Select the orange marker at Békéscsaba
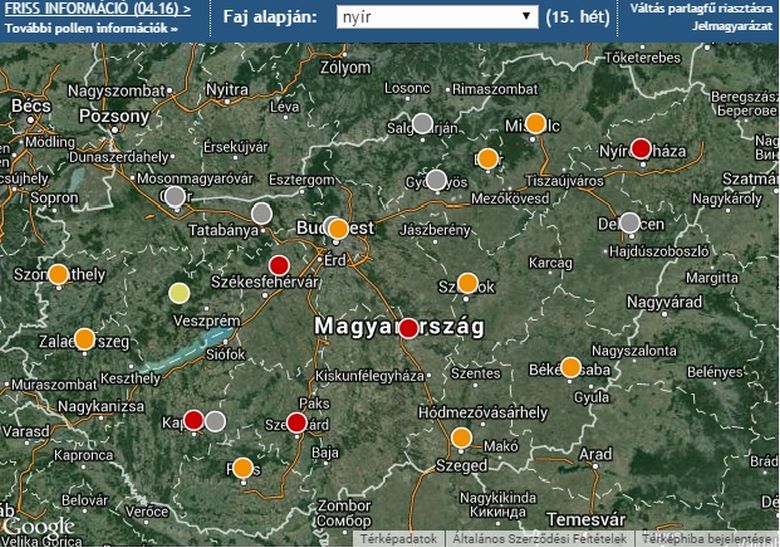Image resolution: width=780 pixels, height=547 pixels. 570,367
